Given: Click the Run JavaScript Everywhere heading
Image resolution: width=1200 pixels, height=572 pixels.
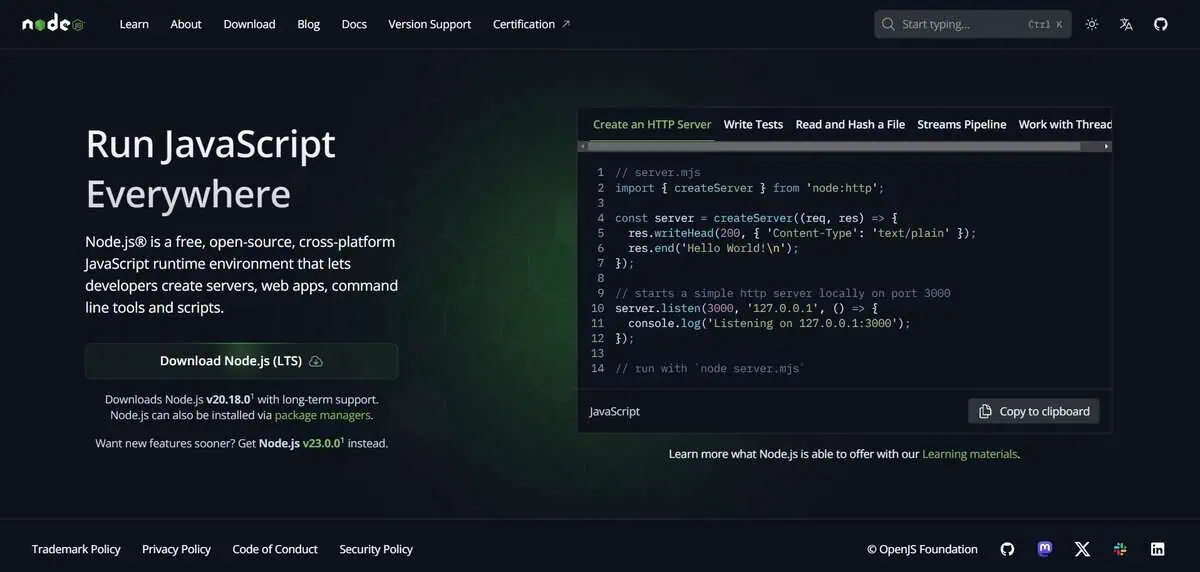Looking at the screenshot, I should pos(211,169).
